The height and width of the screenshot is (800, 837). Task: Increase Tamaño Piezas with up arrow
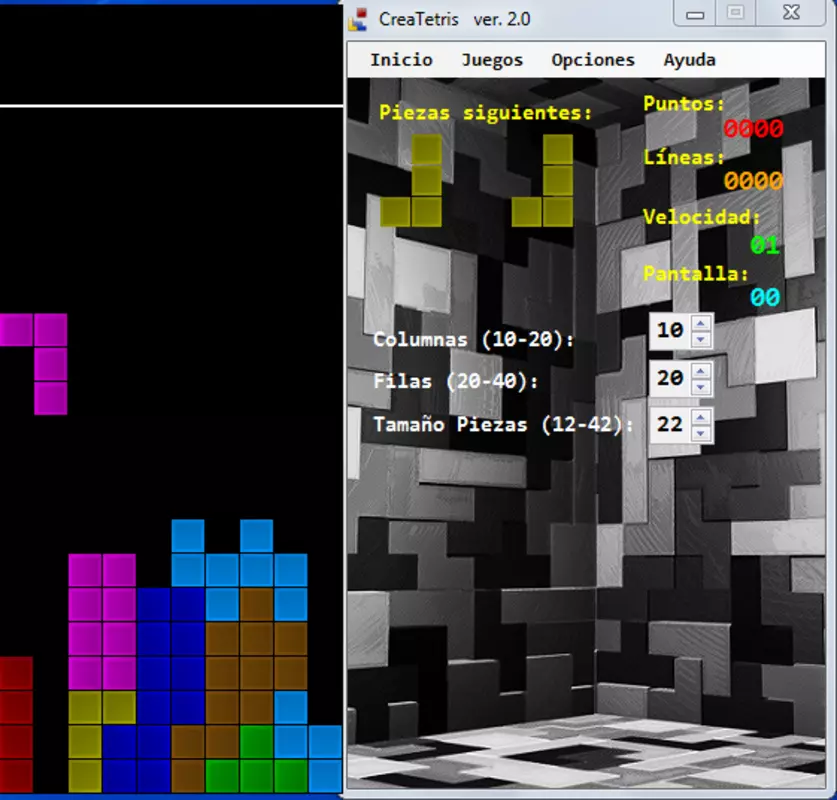point(701,417)
